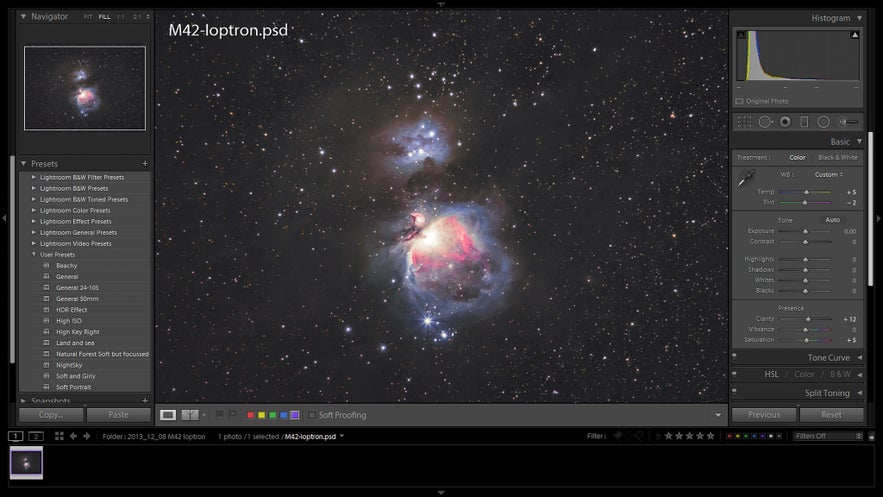The image size is (883, 497).
Task: Toggle filter lock switch at filmstrip end
Action: click(871, 436)
